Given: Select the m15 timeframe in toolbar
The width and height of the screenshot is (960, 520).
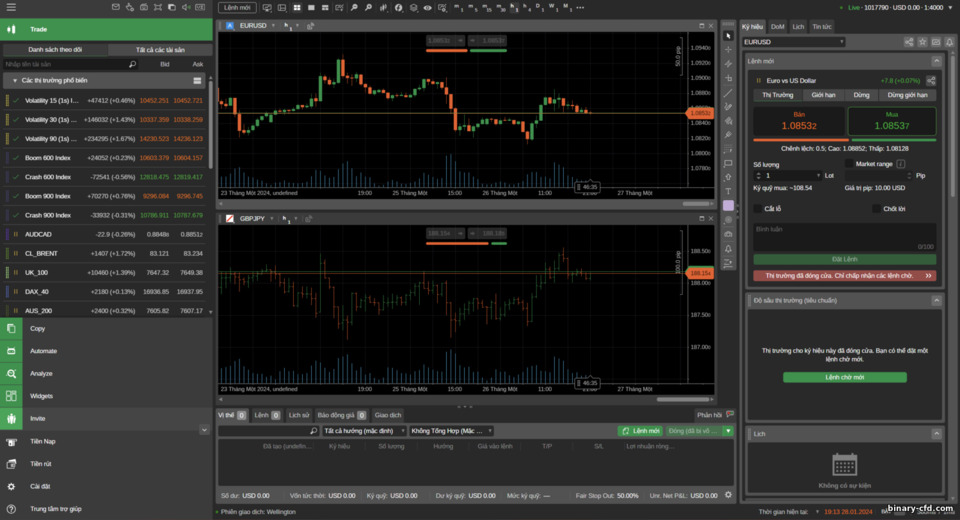Looking at the screenshot, I should coord(486,7).
